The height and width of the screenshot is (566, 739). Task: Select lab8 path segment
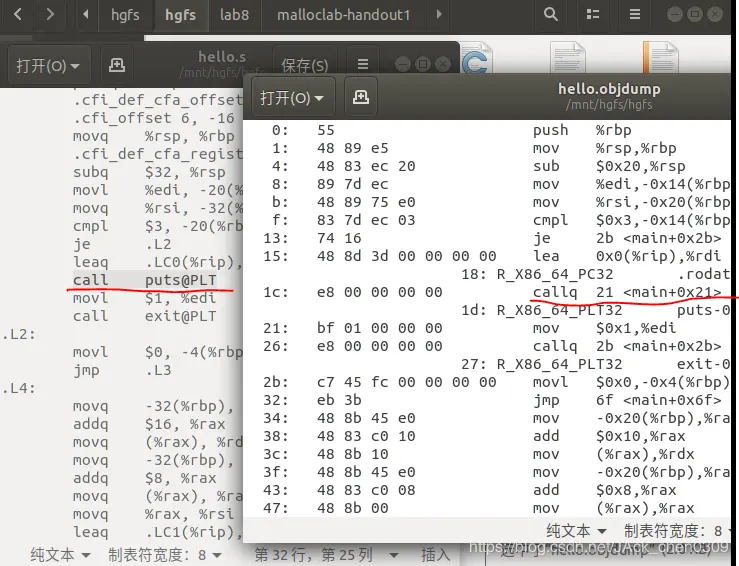coord(234,15)
